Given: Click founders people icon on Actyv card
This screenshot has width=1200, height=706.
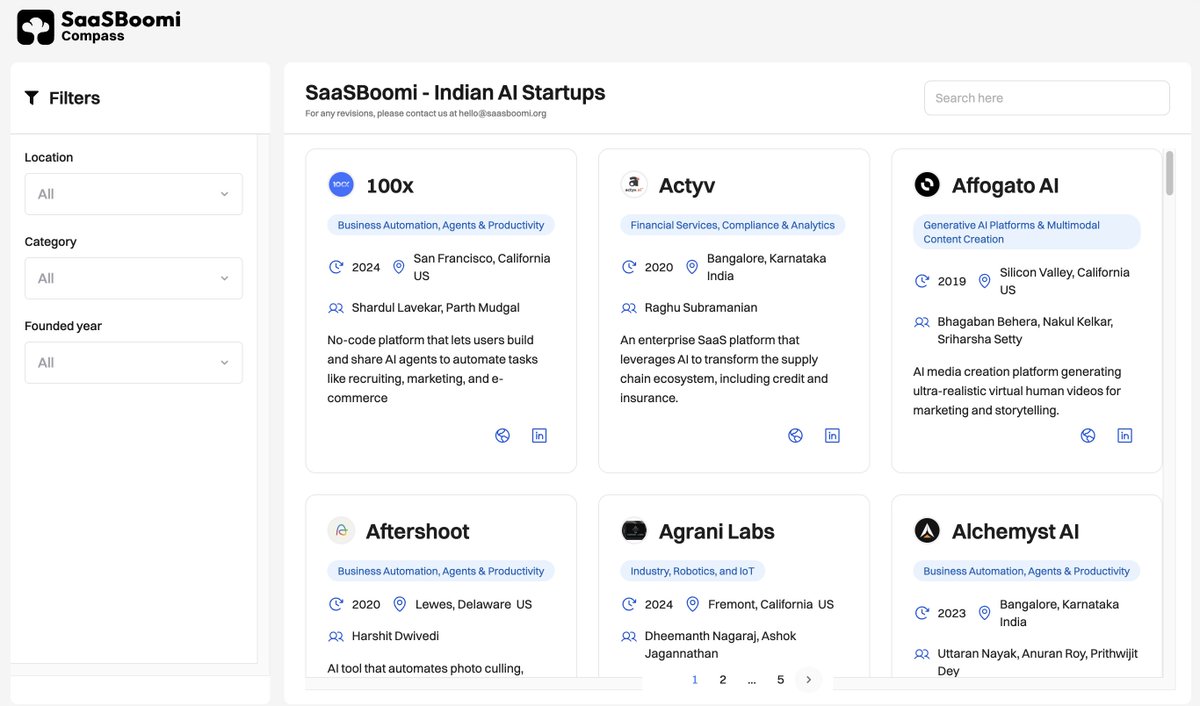Looking at the screenshot, I should click(x=629, y=308).
